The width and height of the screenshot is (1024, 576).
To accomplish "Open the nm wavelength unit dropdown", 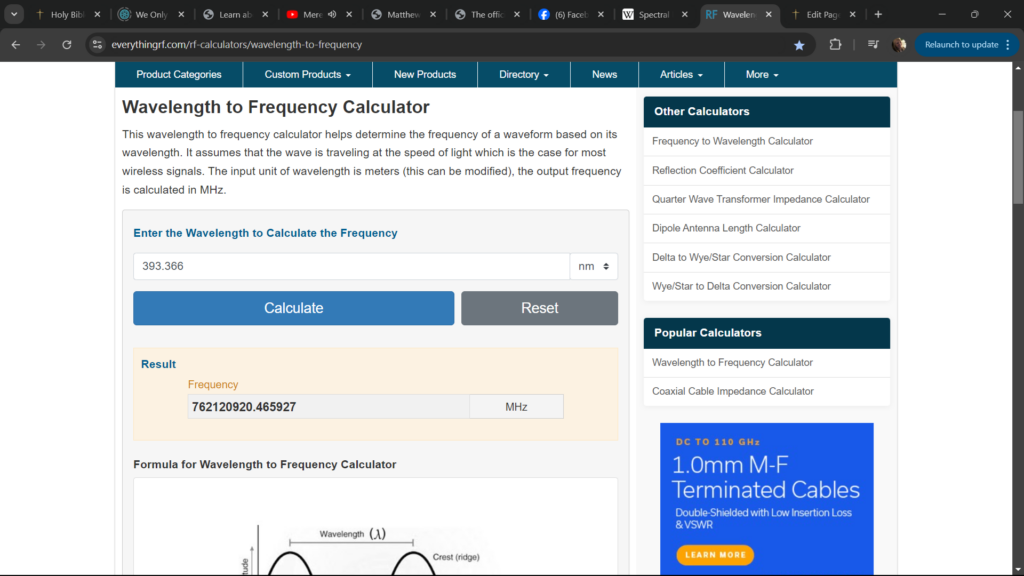I will point(593,266).
